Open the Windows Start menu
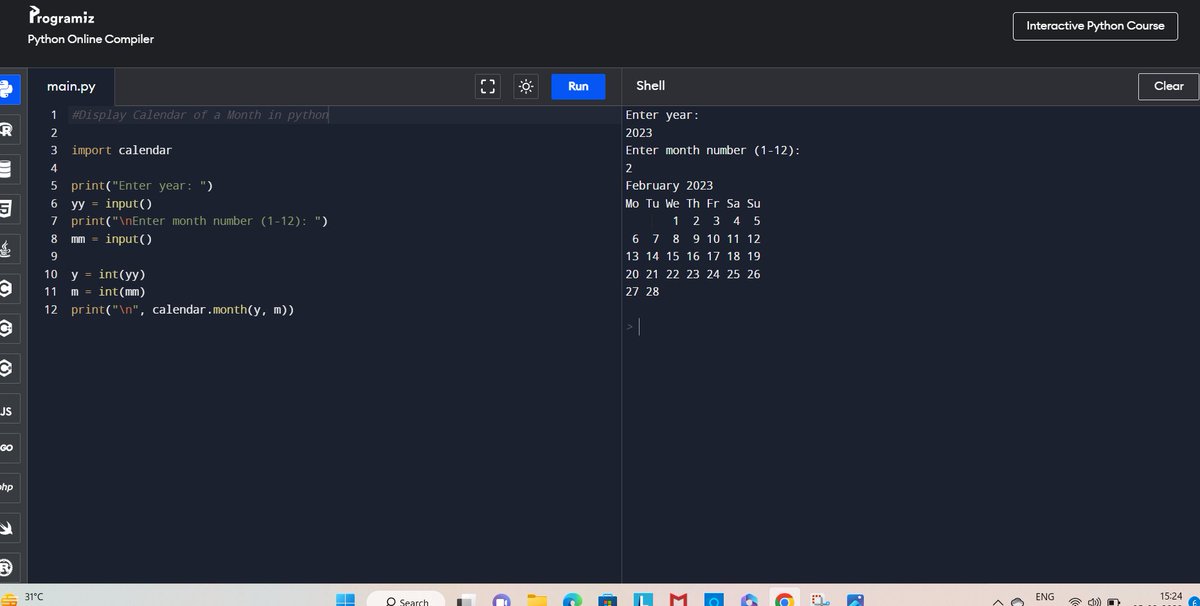This screenshot has width=1200, height=606. point(345,600)
